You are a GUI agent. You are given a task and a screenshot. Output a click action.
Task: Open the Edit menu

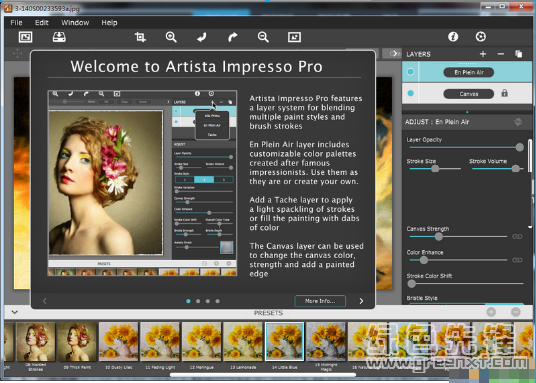42,23
